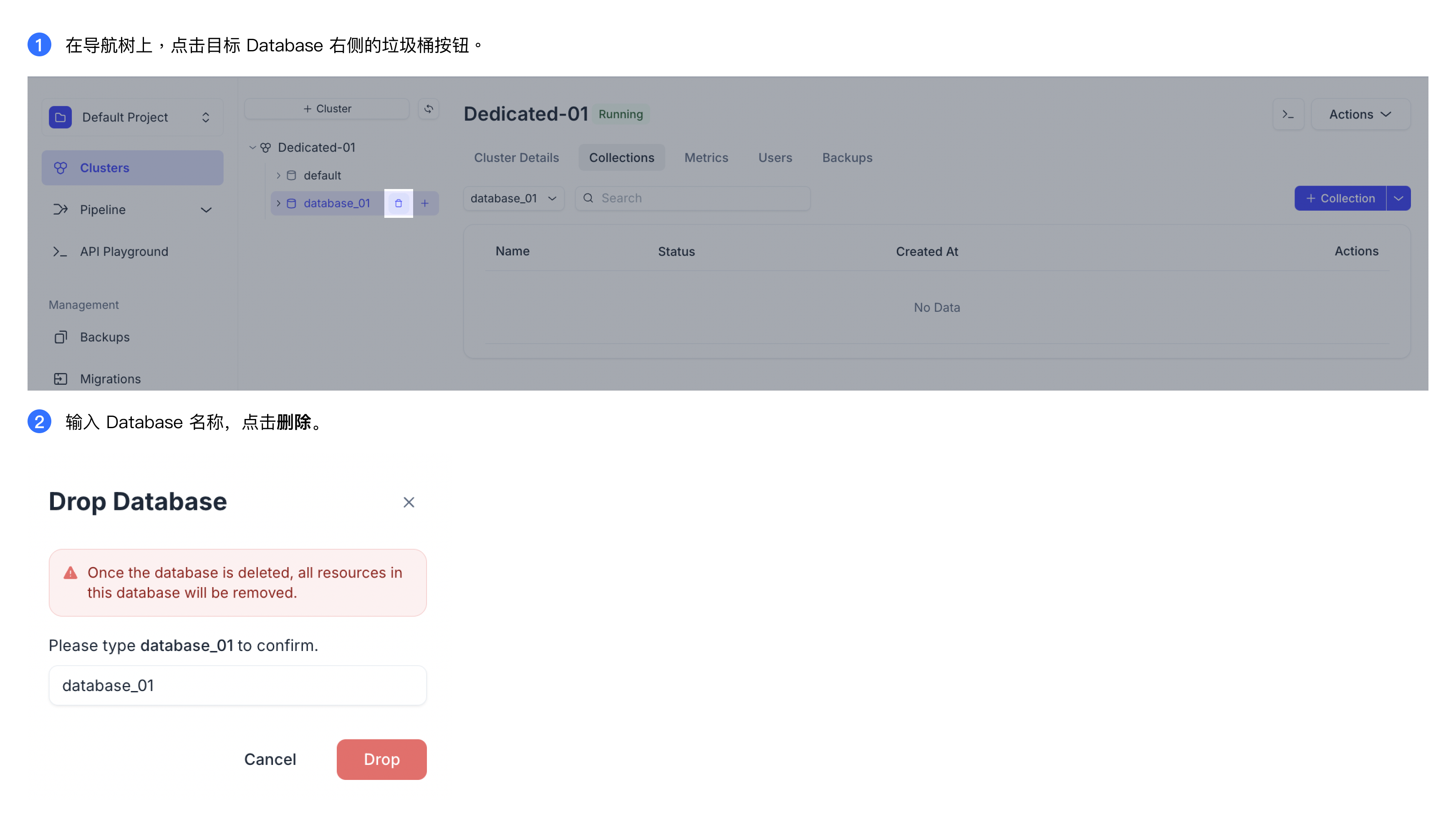Image resolution: width=1456 pixels, height=830 pixels.
Task: Switch to the Metrics tab
Action: point(706,158)
